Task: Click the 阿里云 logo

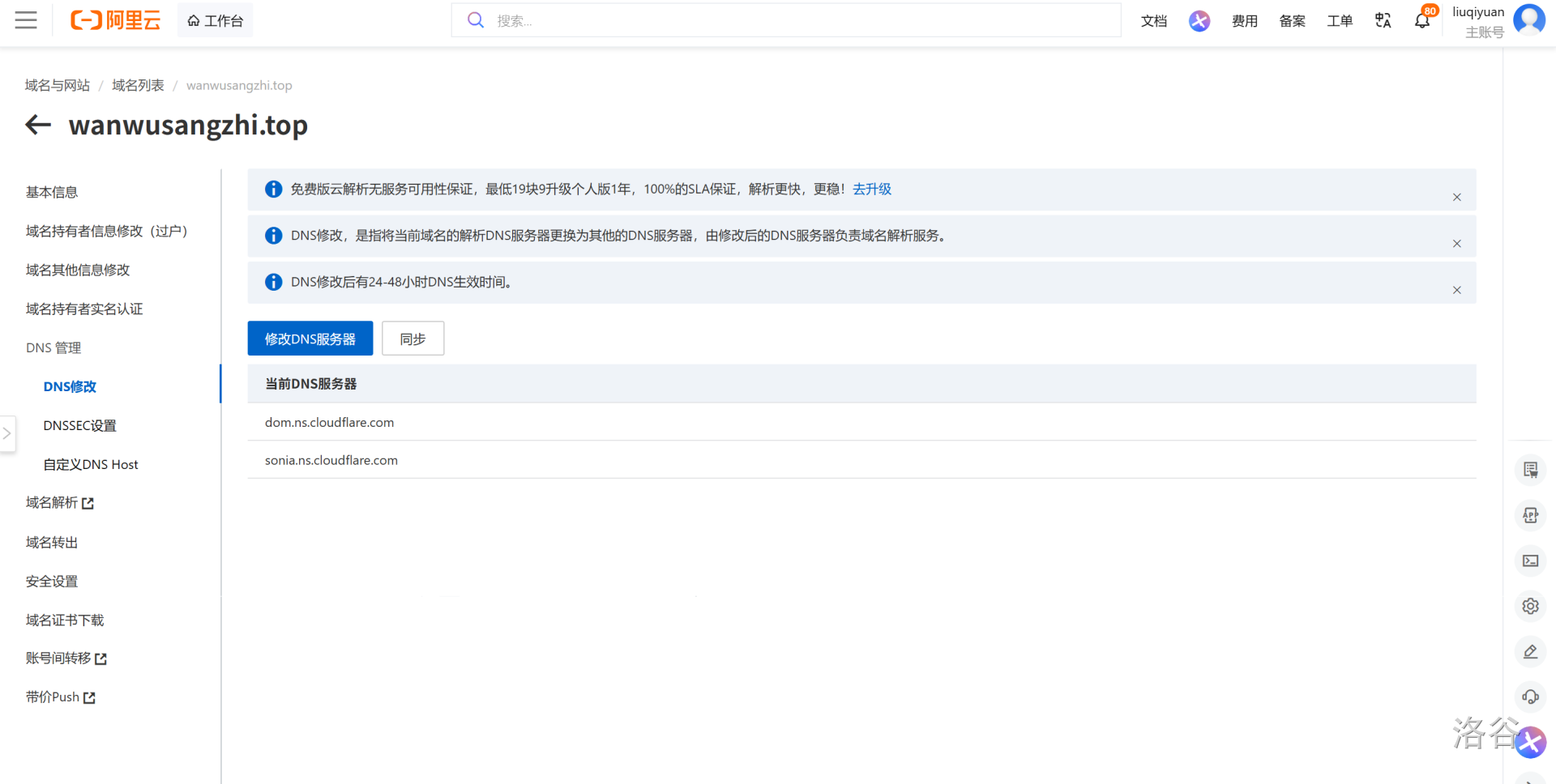Action: 115,20
